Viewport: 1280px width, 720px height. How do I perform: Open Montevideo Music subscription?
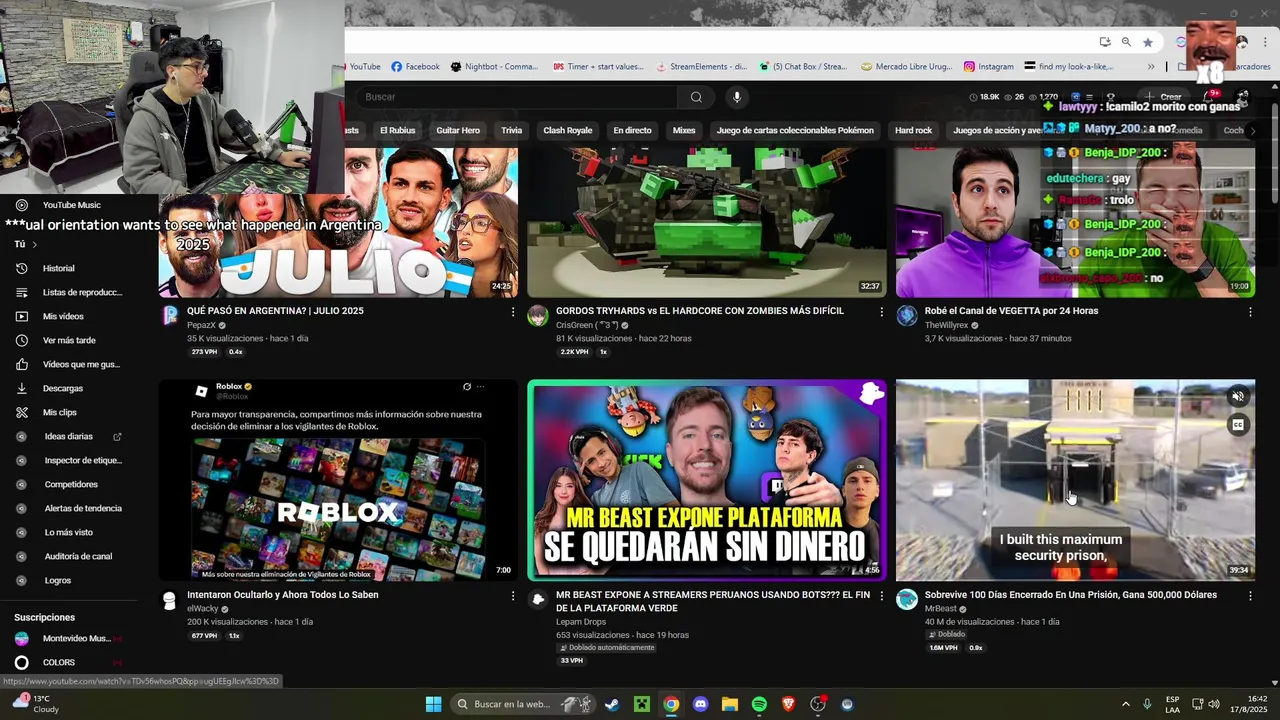pos(68,638)
